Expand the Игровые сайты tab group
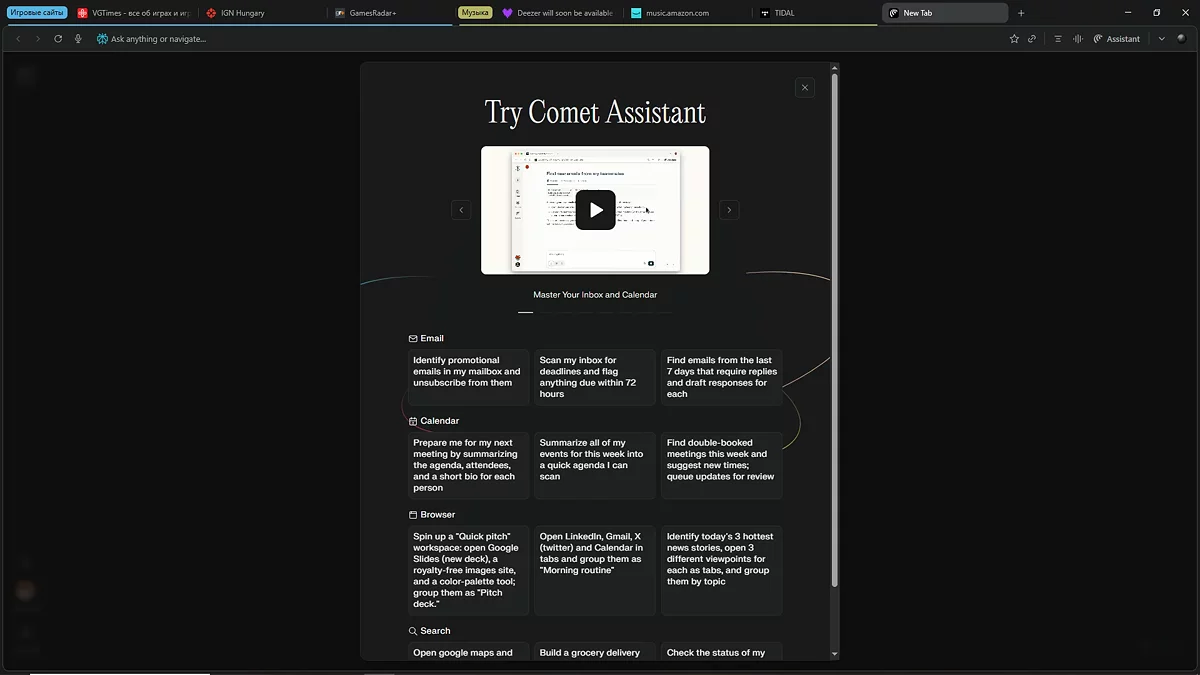This screenshot has width=1200, height=675. [37, 13]
